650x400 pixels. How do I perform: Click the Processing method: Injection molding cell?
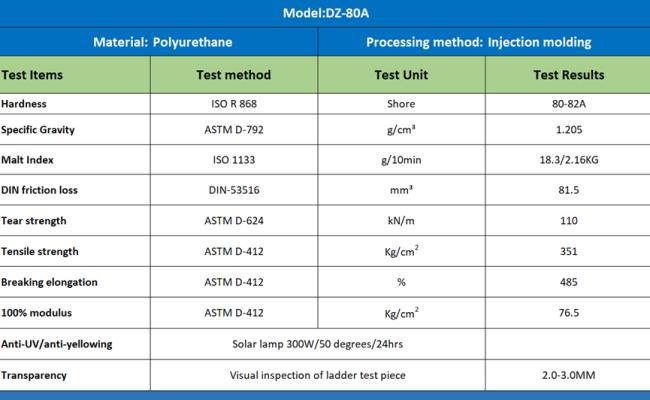point(478,42)
